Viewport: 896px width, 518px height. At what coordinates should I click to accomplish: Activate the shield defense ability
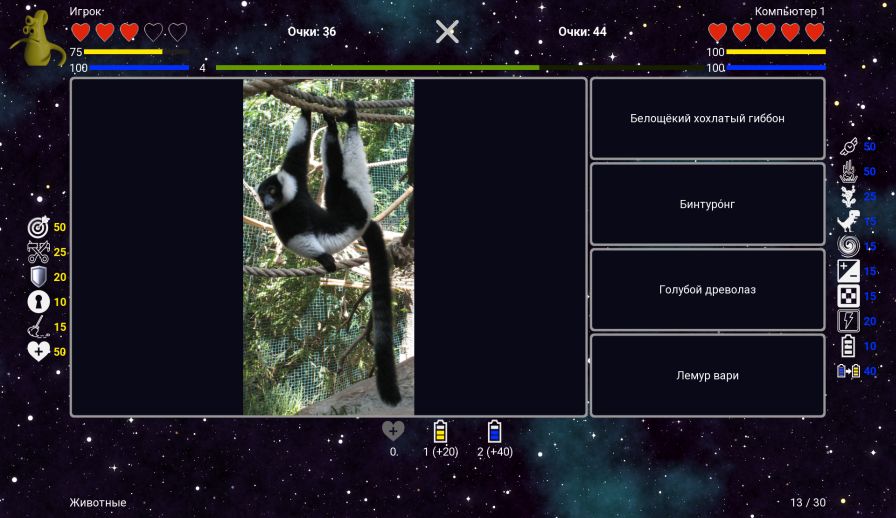tap(38, 277)
